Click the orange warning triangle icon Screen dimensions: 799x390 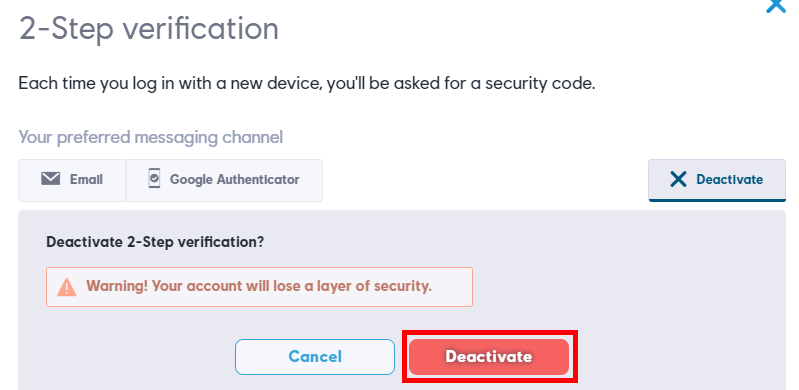[x=67, y=287]
